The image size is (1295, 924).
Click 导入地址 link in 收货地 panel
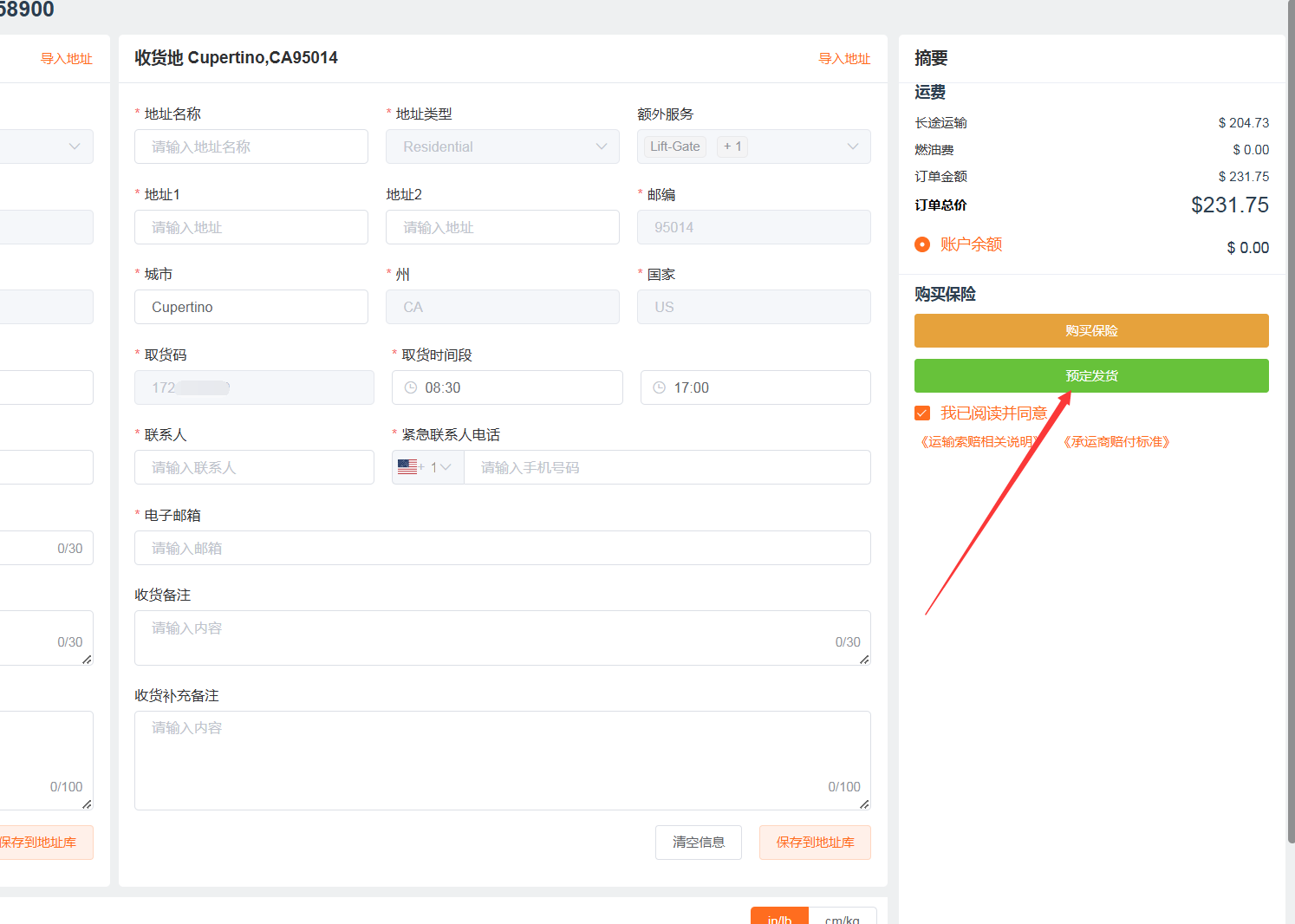coord(844,58)
